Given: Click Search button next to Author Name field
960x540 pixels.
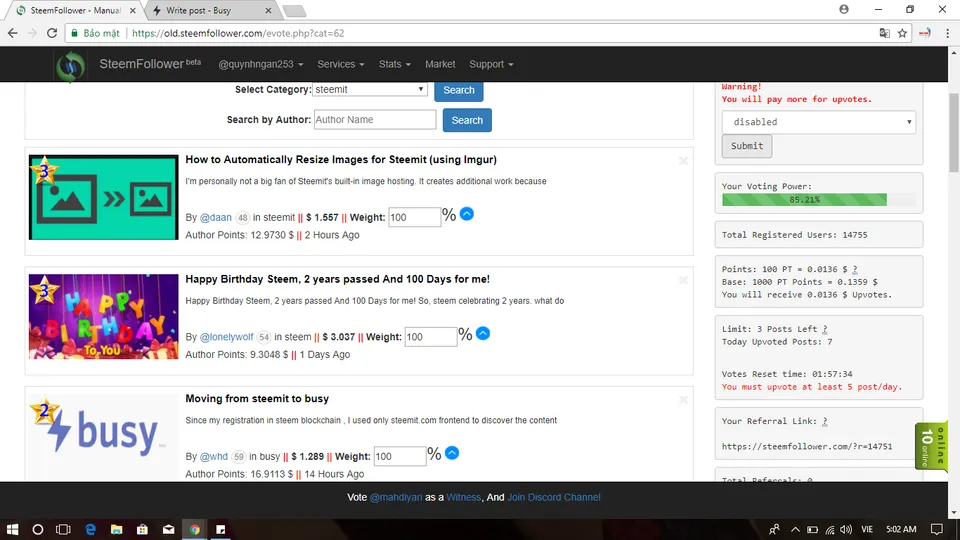Looking at the screenshot, I should (467, 120).
